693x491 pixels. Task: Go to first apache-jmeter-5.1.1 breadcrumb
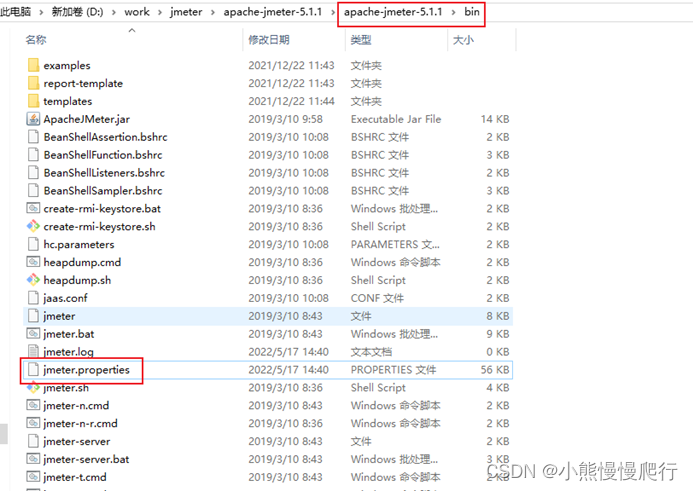273,12
